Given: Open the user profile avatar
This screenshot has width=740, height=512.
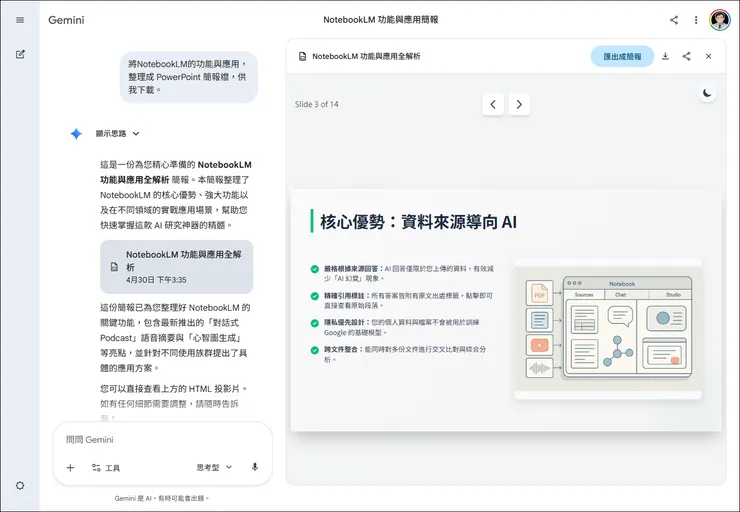Looking at the screenshot, I should tap(720, 20).
